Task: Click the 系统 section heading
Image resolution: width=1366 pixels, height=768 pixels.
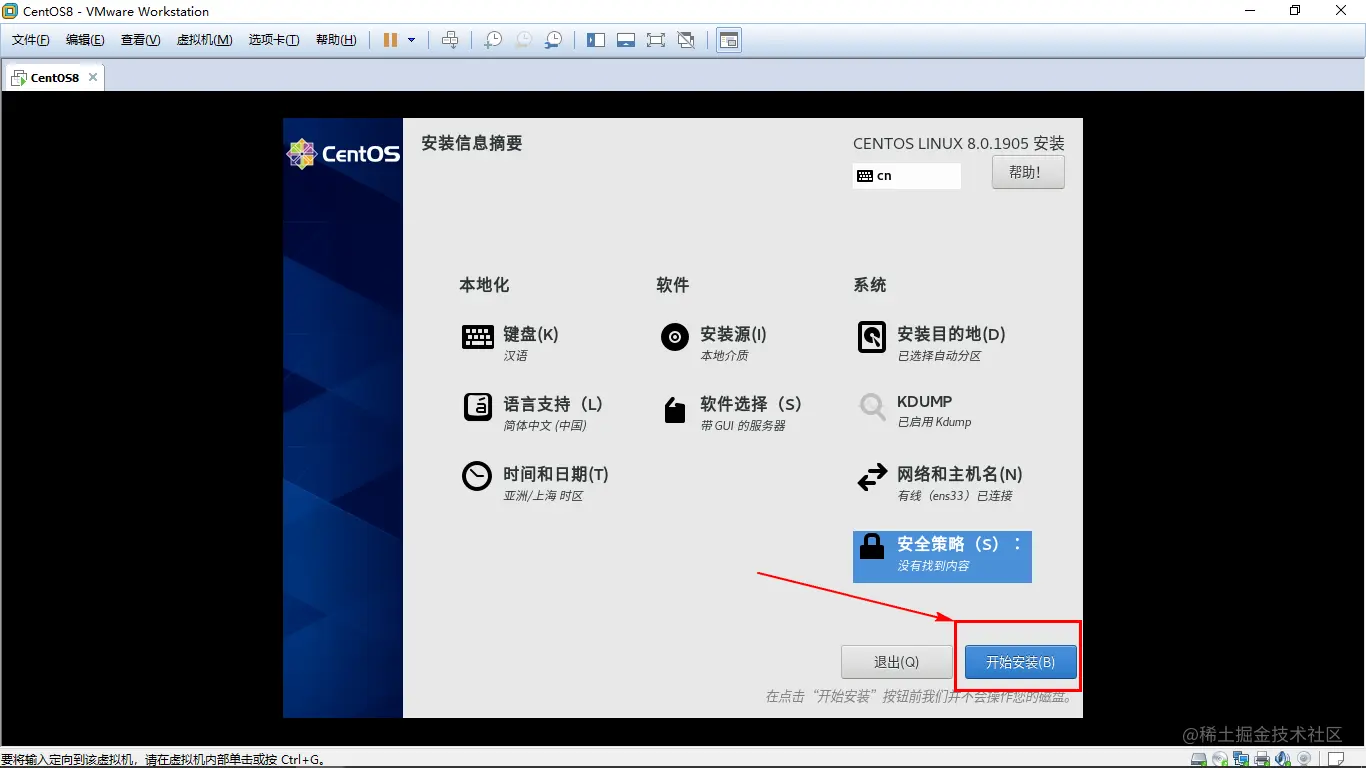Action: pyautogui.click(x=870, y=285)
